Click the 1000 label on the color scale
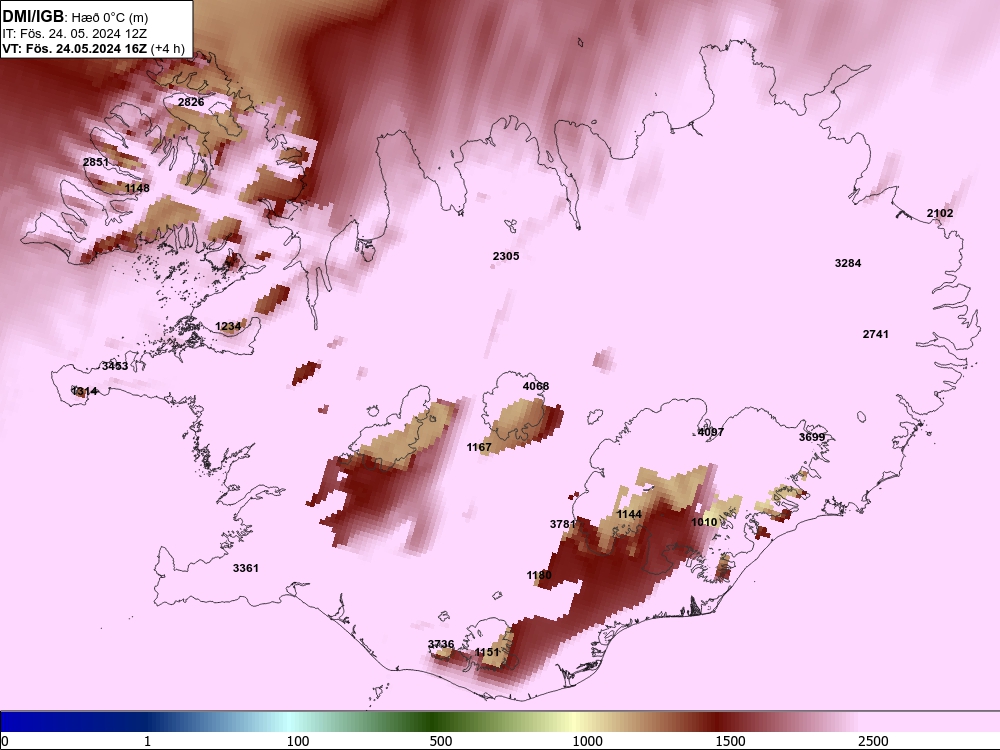The width and height of the screenshot is (1000, 750). 587,741
